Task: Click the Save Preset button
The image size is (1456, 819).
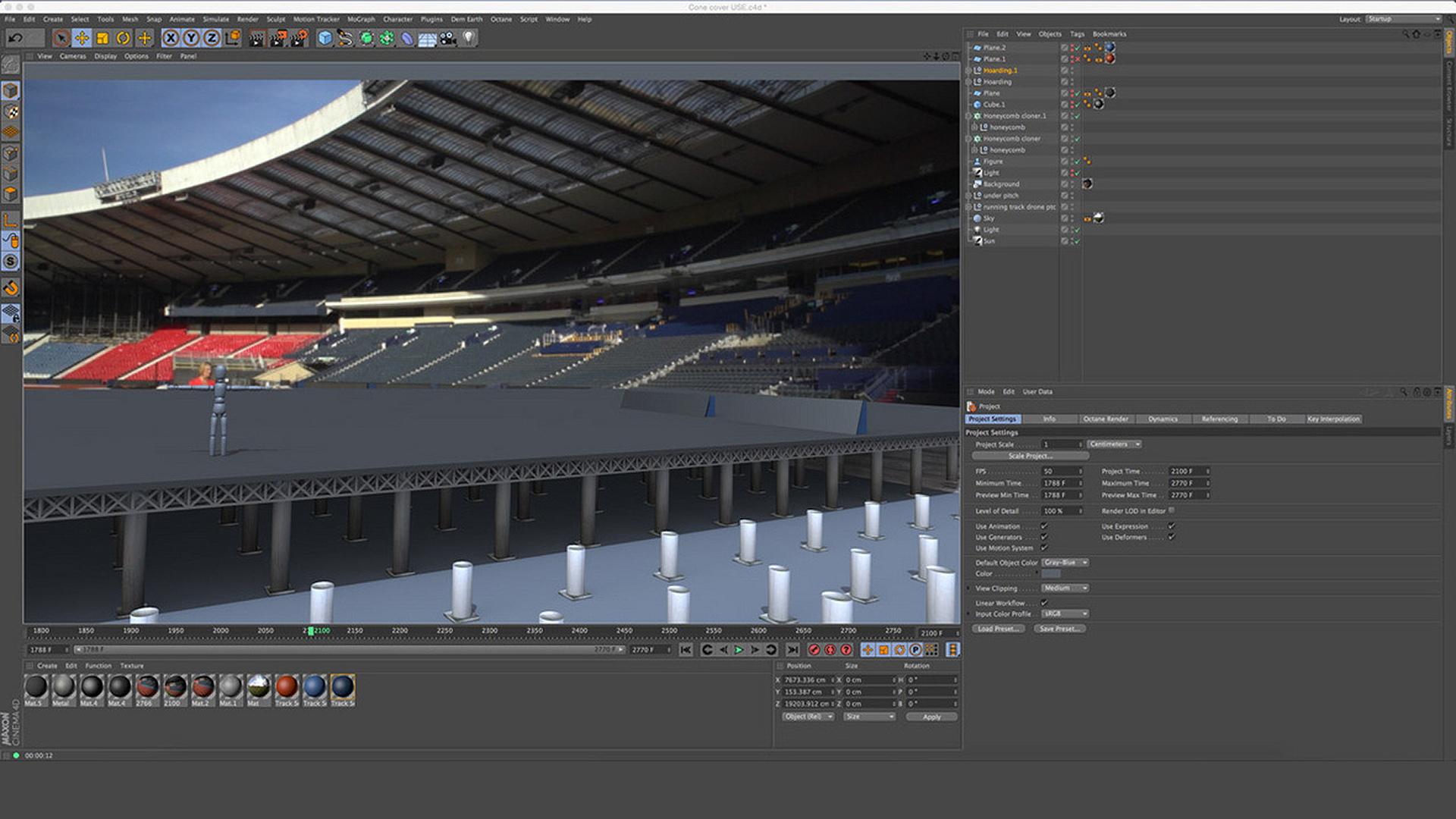Action: tap(1059, 629)
